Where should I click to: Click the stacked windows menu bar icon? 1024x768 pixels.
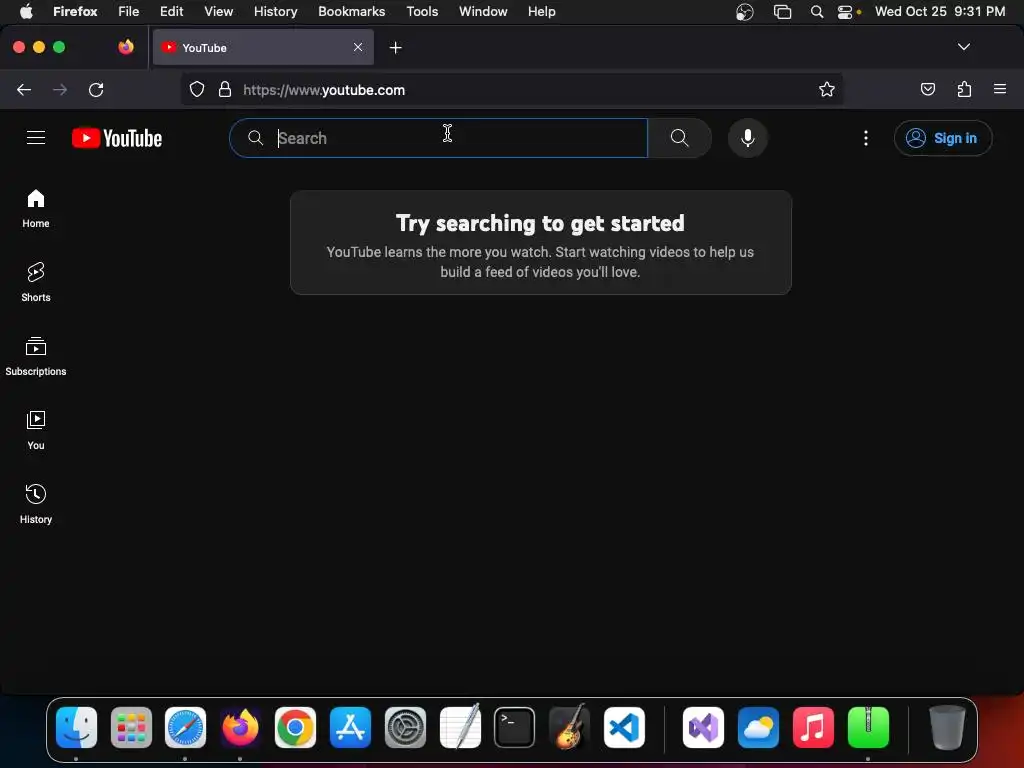pyautogui.click(x=782, y=12)
